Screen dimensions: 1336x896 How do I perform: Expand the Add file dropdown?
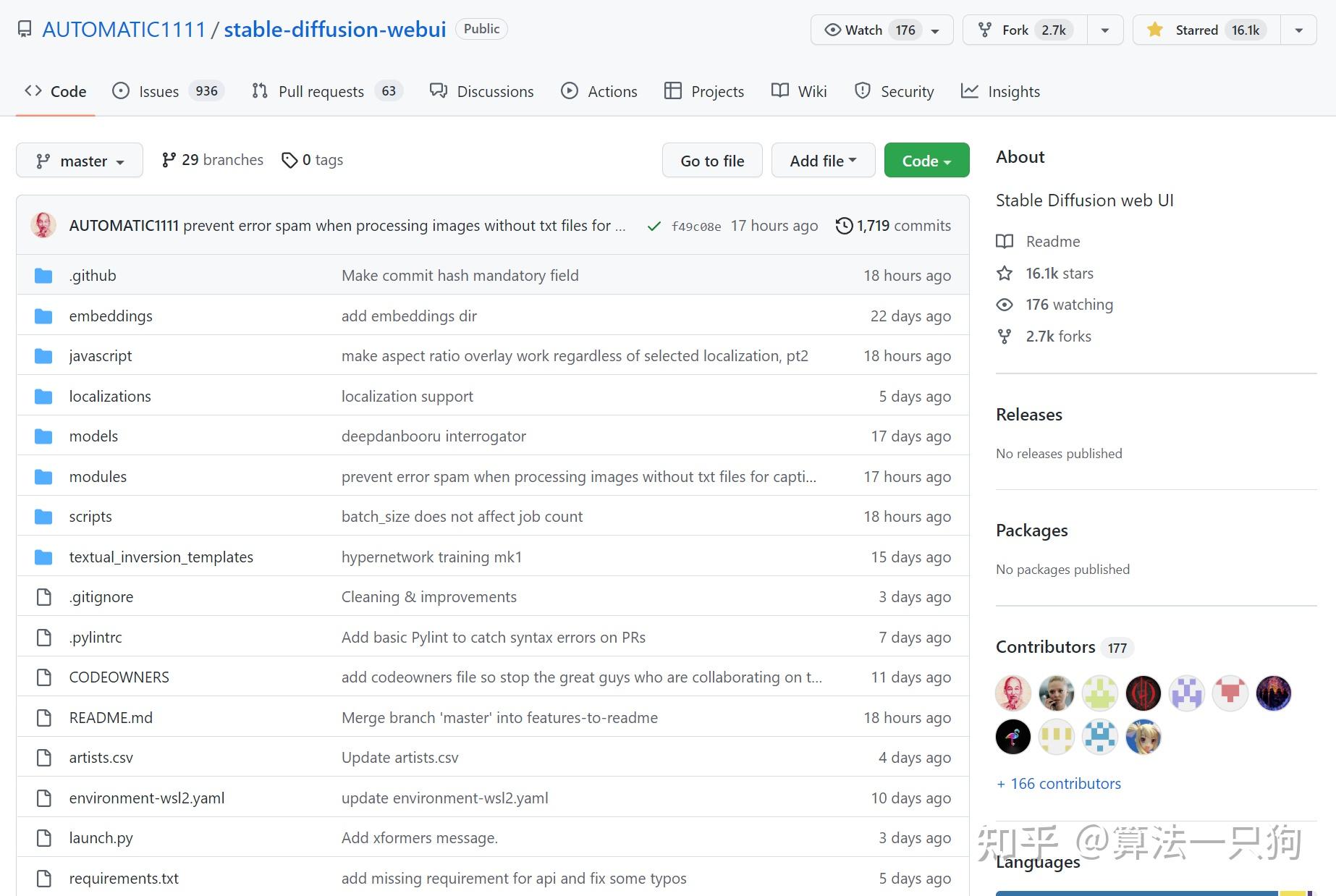pyautogui.click(x=823, y=161)
